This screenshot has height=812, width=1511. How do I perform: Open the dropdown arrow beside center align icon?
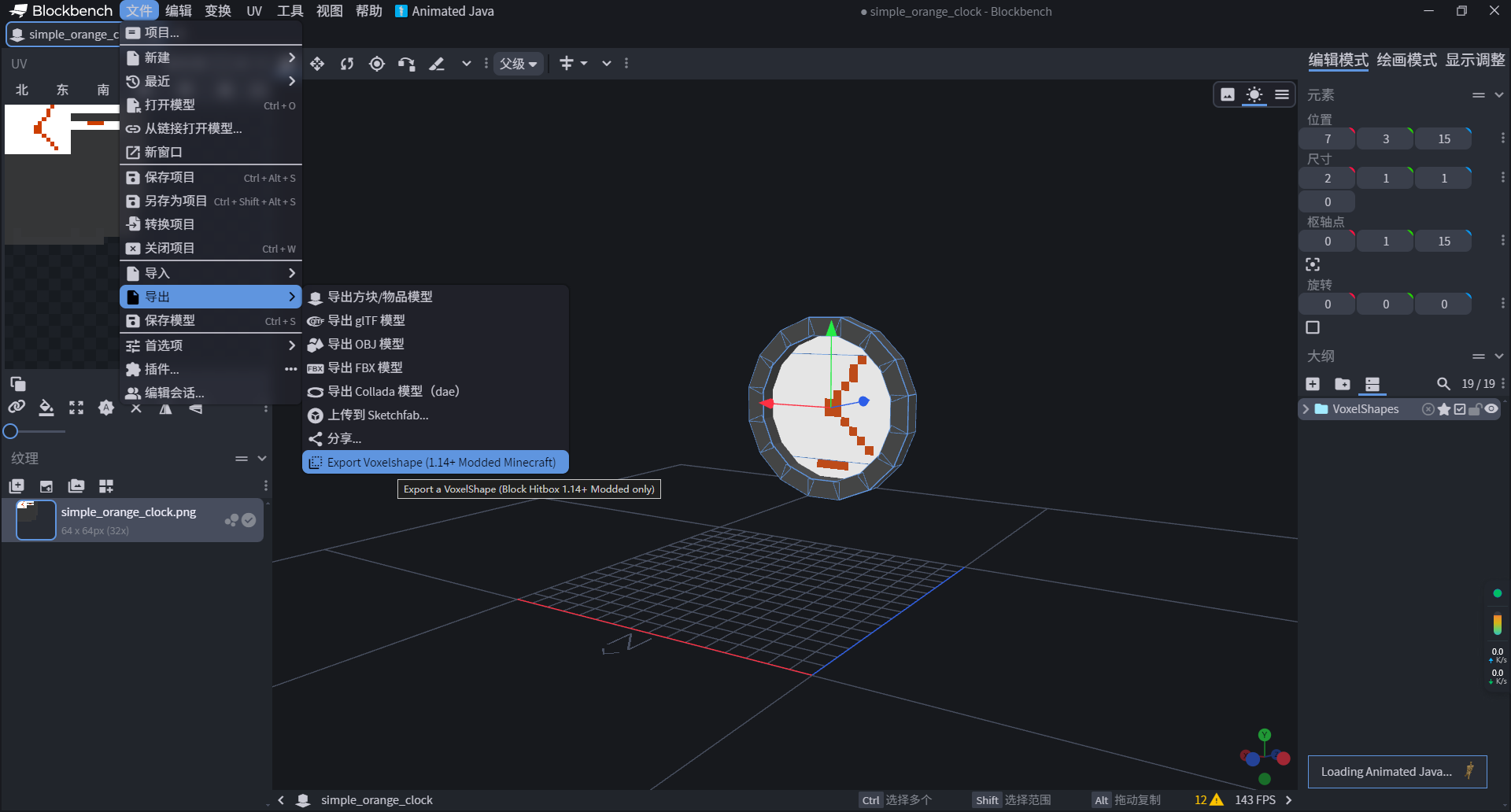point(584,64)
